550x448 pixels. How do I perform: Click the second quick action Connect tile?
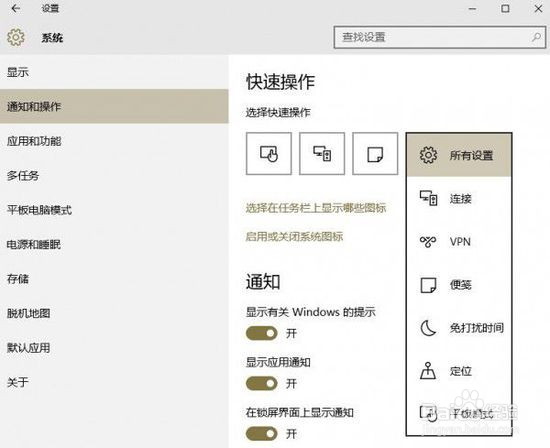[322, 154]
